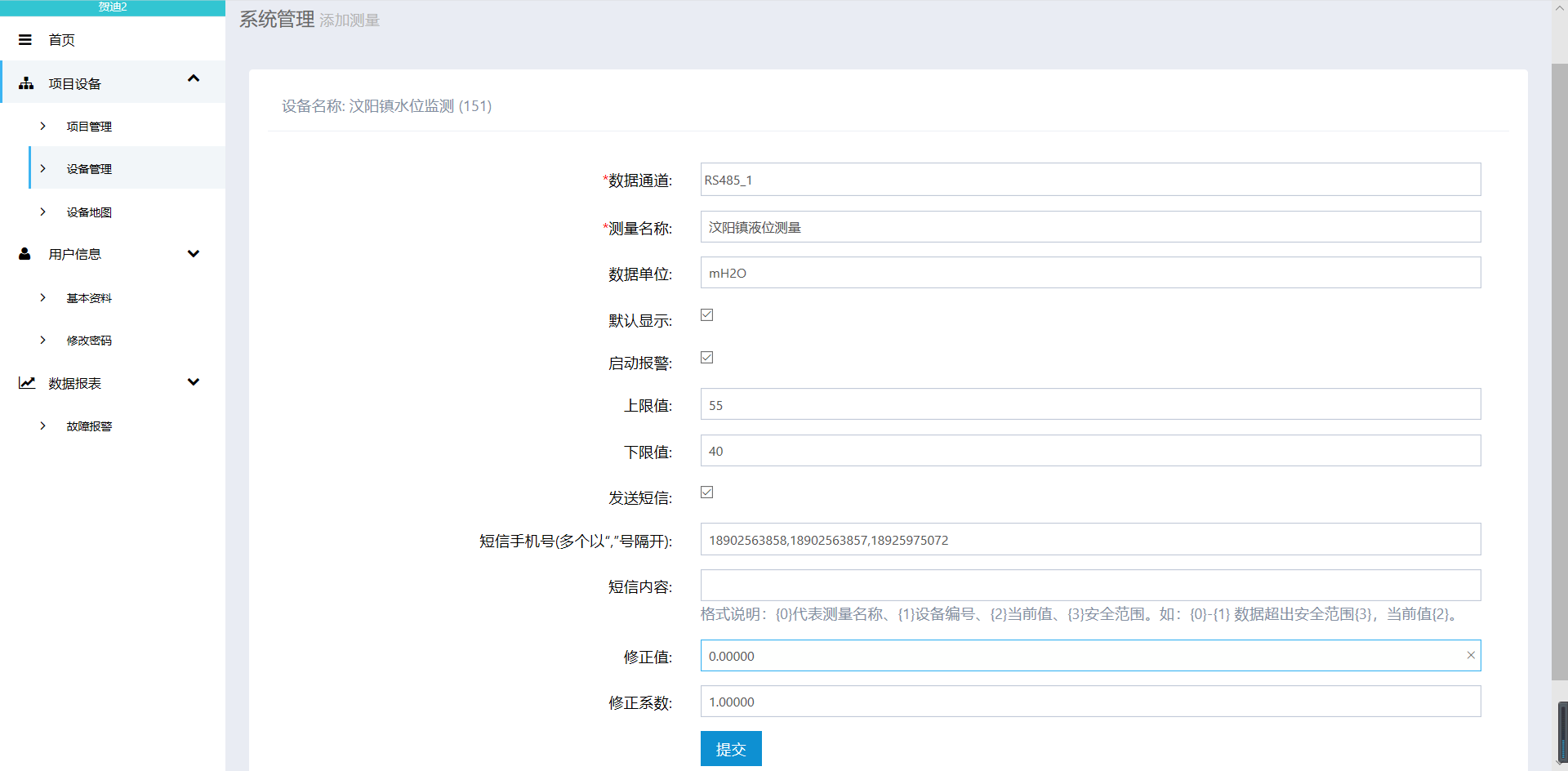Image resolution: width=1568 pixels, height=771 pixels.
Task: Open 基本资料 link in sidebar
Action: tap(89, 298)
